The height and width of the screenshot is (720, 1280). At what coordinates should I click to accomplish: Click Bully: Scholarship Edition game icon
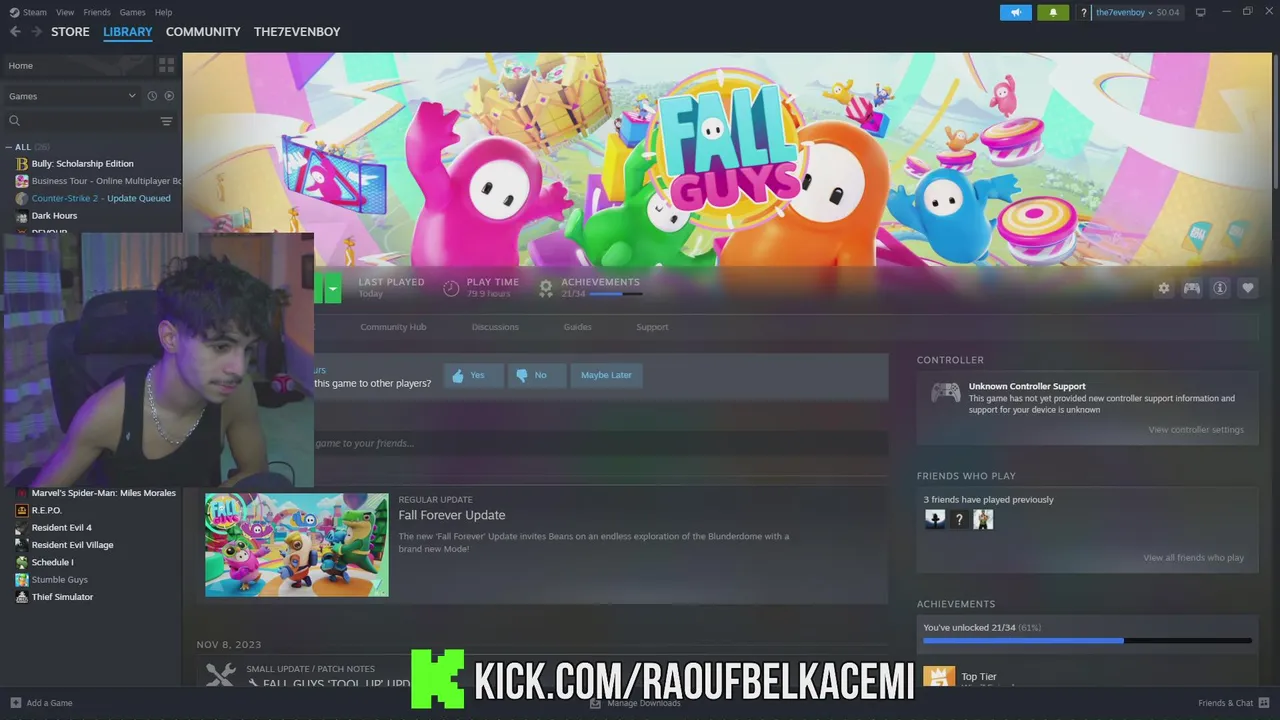22,164
